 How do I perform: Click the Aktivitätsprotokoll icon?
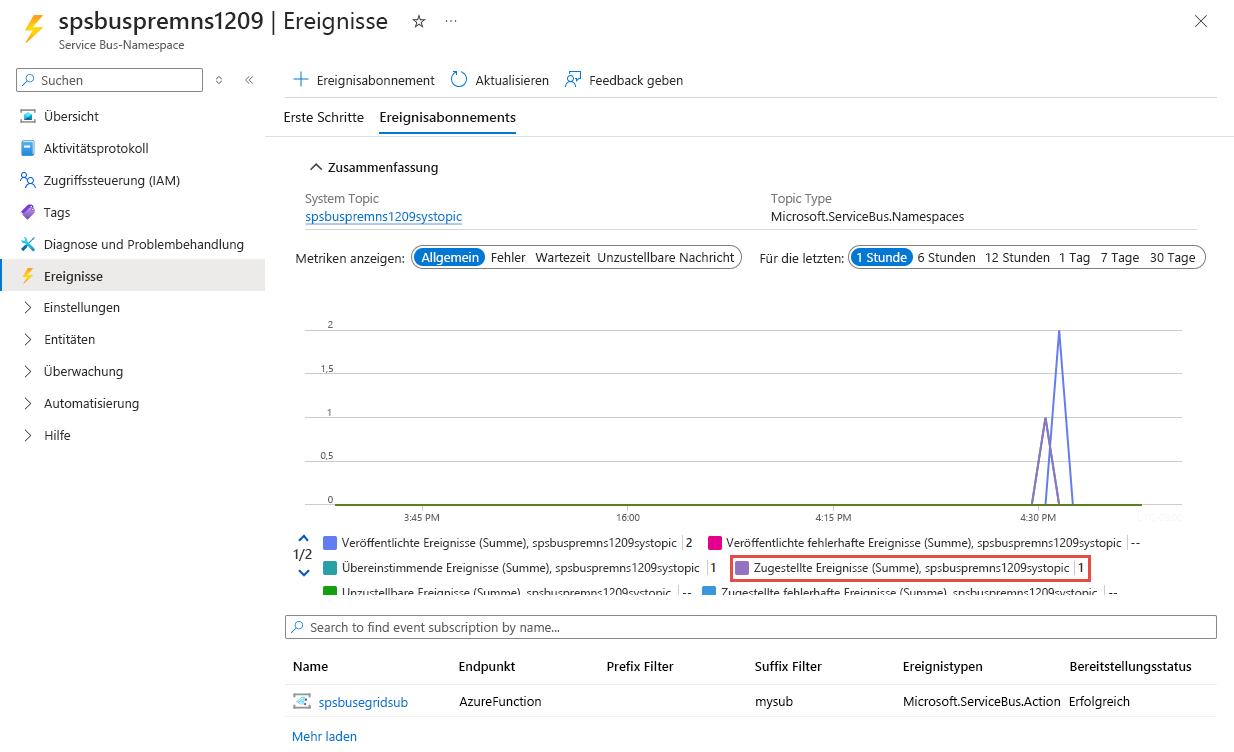click(28, 148)
